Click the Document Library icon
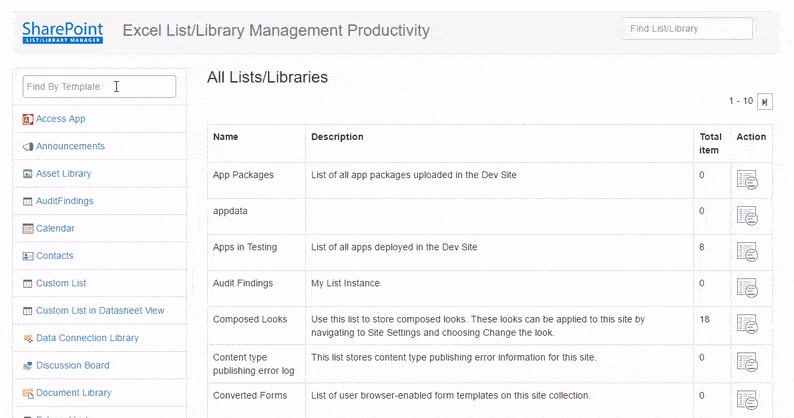The image size is (794, 418). coord(28,393)
